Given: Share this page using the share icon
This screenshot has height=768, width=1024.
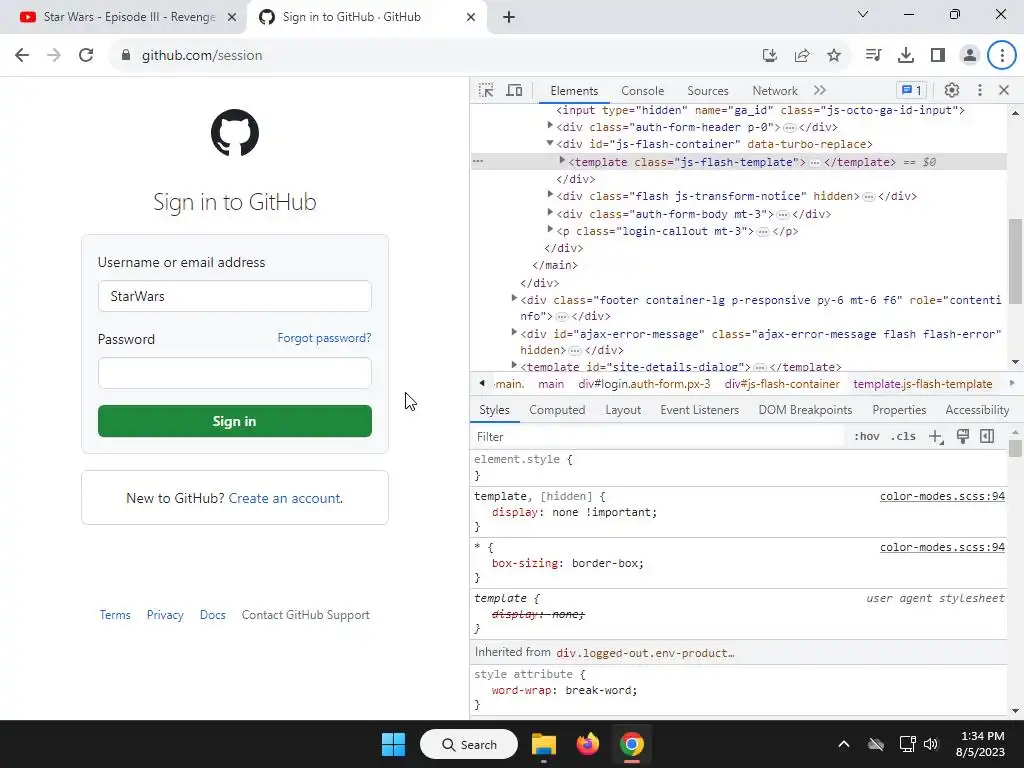Looking at the screenshot, I should click(x=802, y=55).
